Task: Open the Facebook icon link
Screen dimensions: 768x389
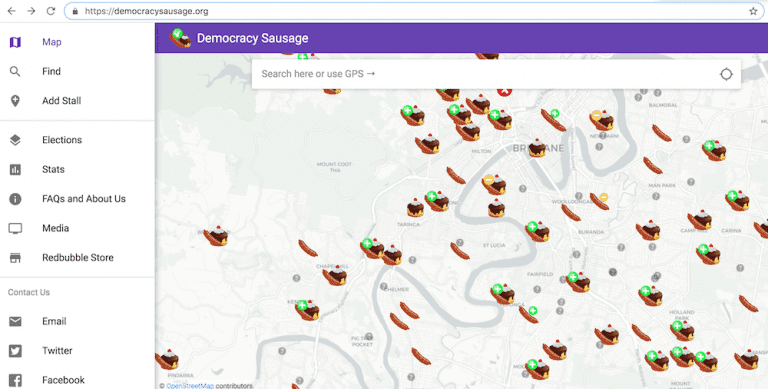Action: (x=15, y=380)
